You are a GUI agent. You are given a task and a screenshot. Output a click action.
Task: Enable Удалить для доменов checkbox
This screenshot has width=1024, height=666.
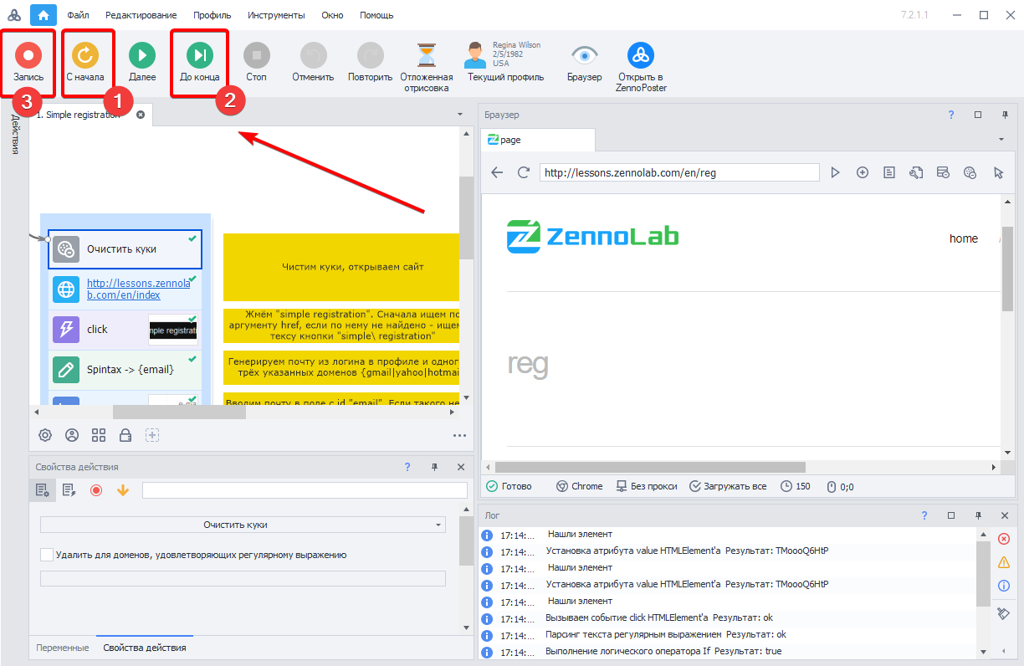pyautogui.click(x=47, y=554)
